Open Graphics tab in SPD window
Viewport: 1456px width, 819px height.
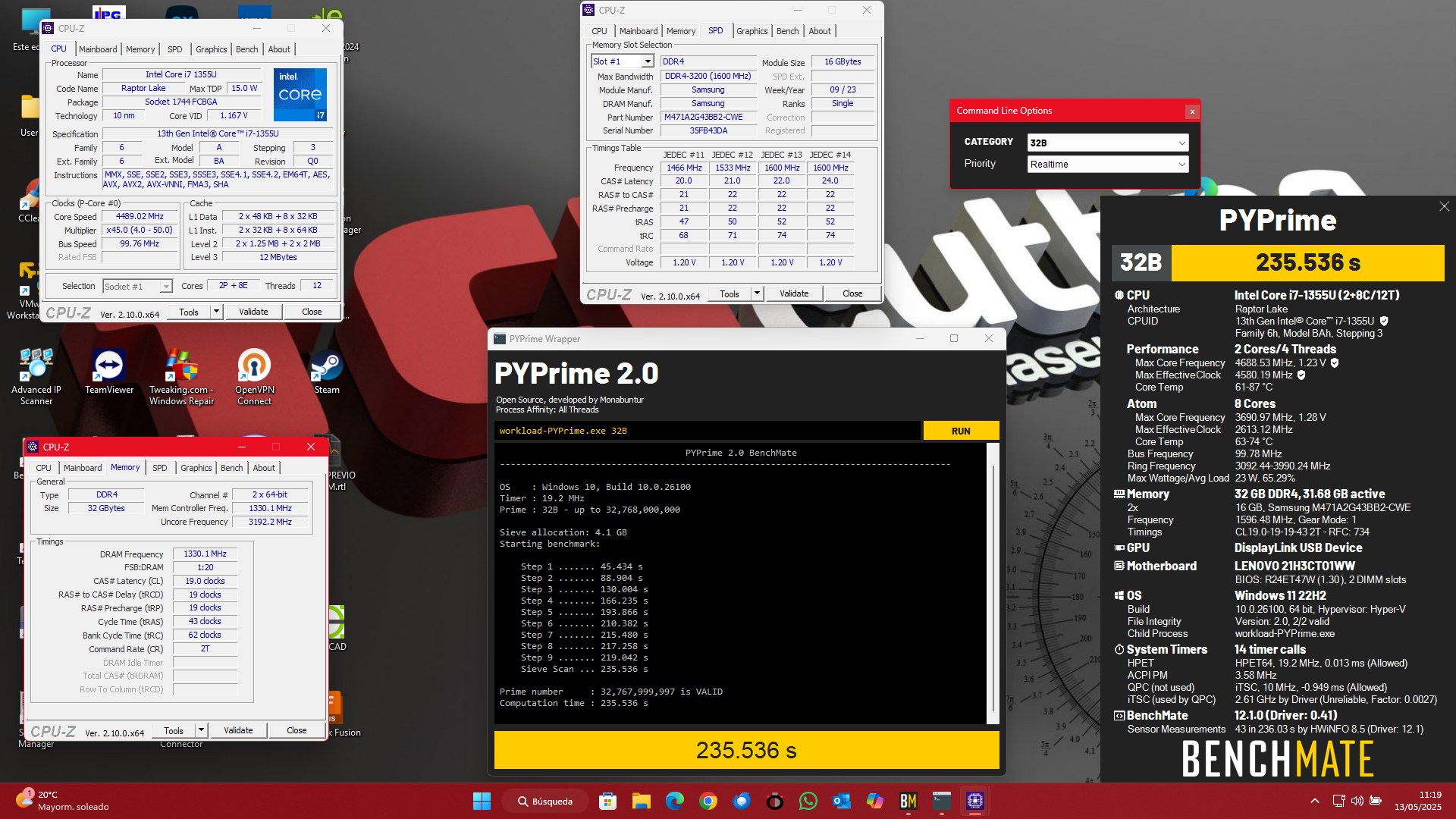point(752,31)
